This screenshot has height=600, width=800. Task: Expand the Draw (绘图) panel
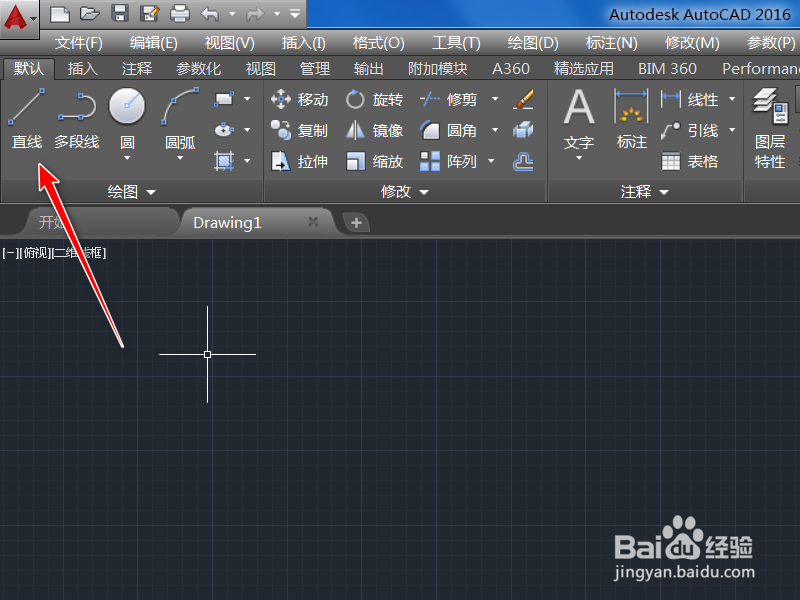tap(132, 192)
